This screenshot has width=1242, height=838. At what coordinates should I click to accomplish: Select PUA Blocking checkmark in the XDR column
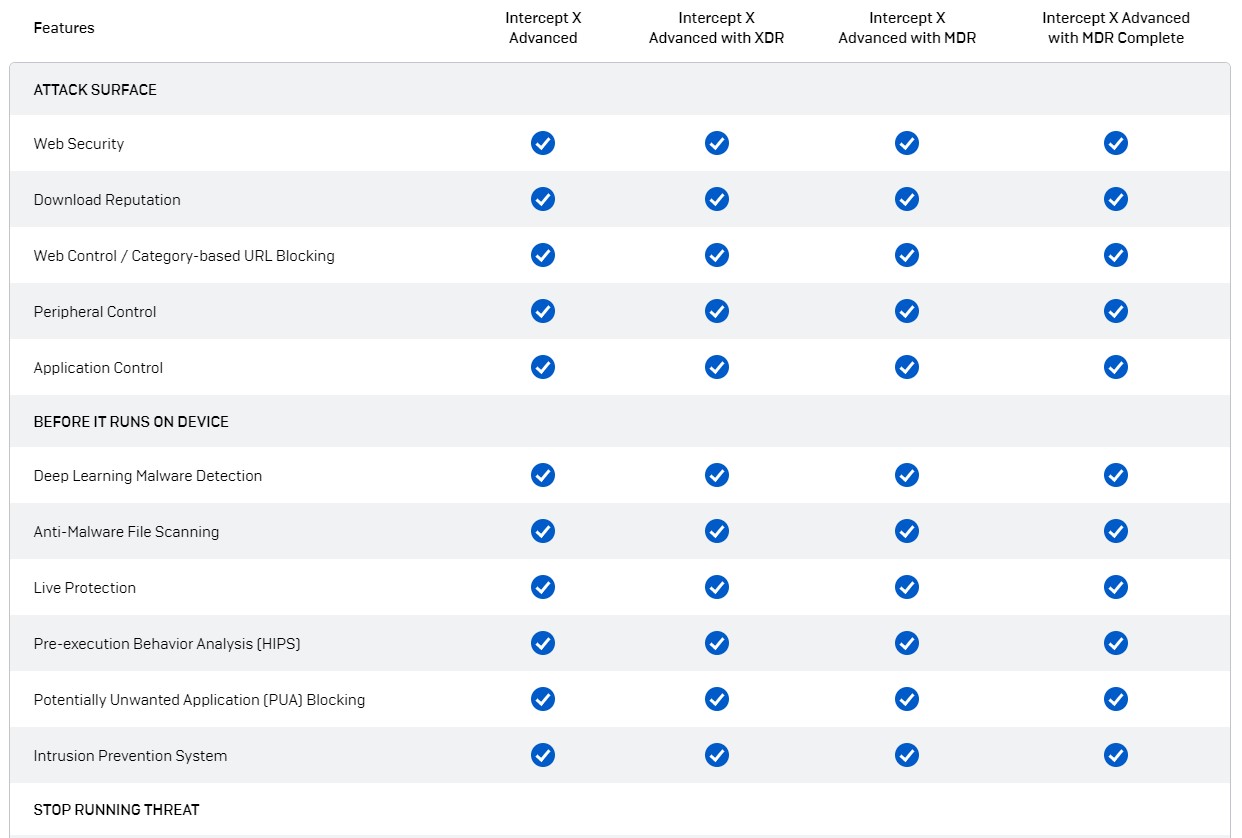[x=717, y=699]
